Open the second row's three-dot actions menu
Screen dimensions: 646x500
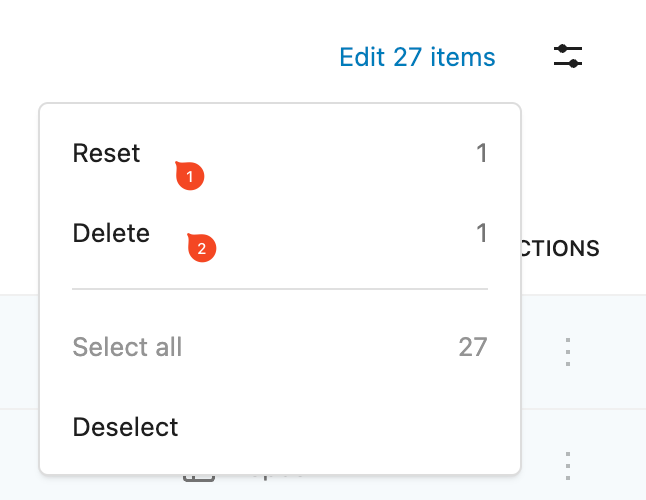coord(568,466)
